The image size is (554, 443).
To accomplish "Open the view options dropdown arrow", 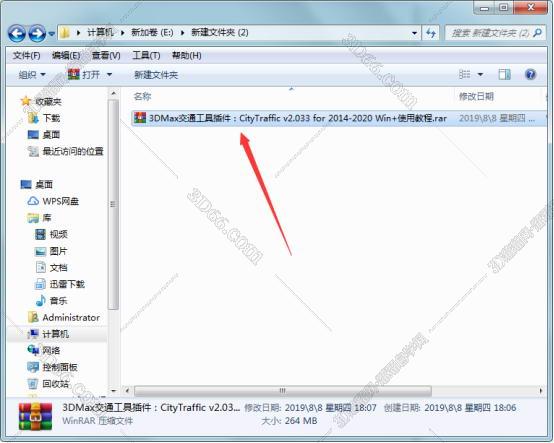I will tap(481, 75).
